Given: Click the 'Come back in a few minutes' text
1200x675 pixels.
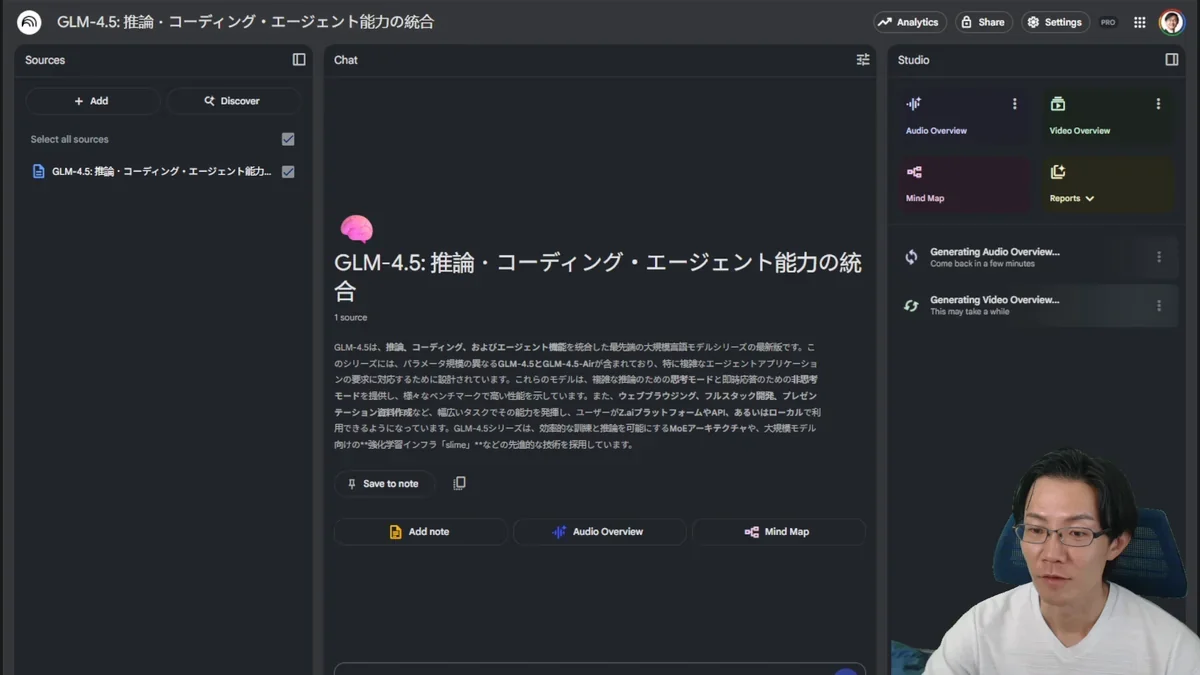Looking at the screenshot, I should pos(983,264).
